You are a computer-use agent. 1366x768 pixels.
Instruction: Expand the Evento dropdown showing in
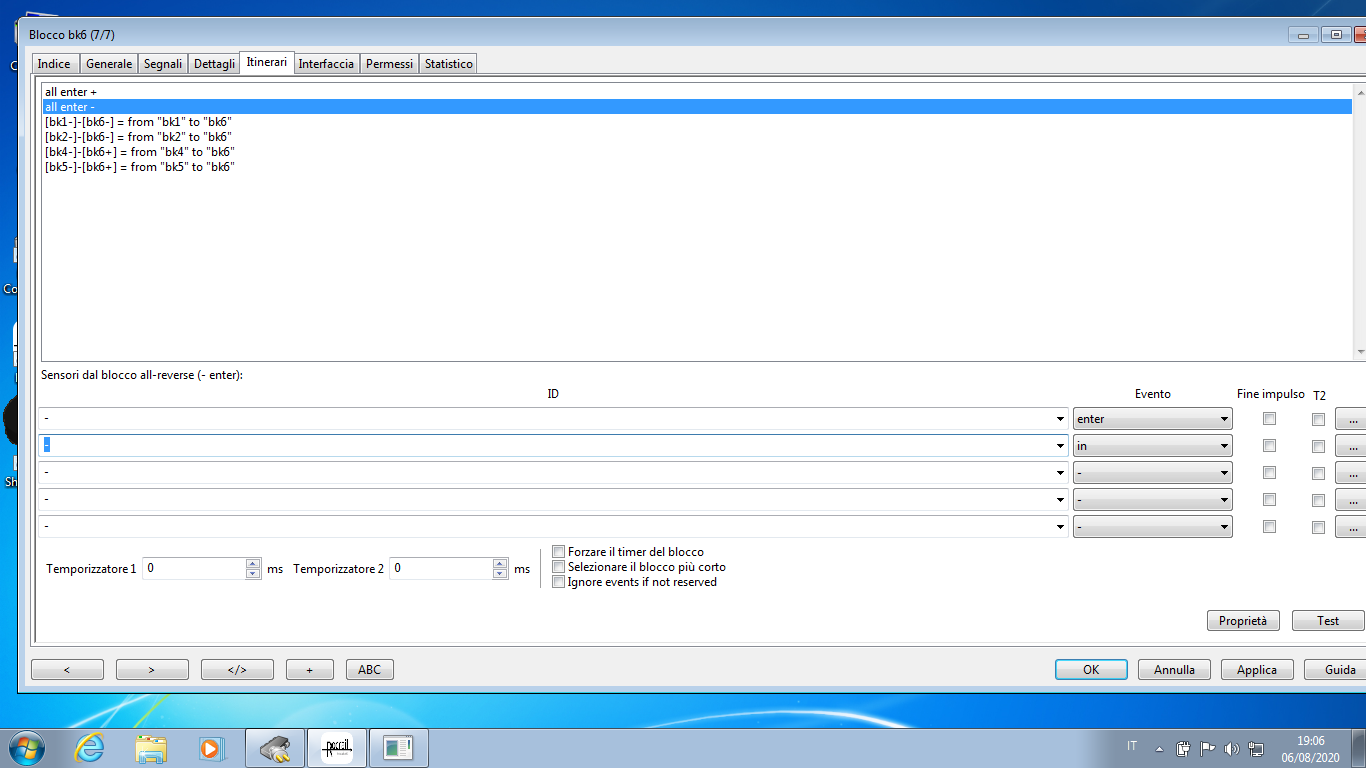(1152, 446)
